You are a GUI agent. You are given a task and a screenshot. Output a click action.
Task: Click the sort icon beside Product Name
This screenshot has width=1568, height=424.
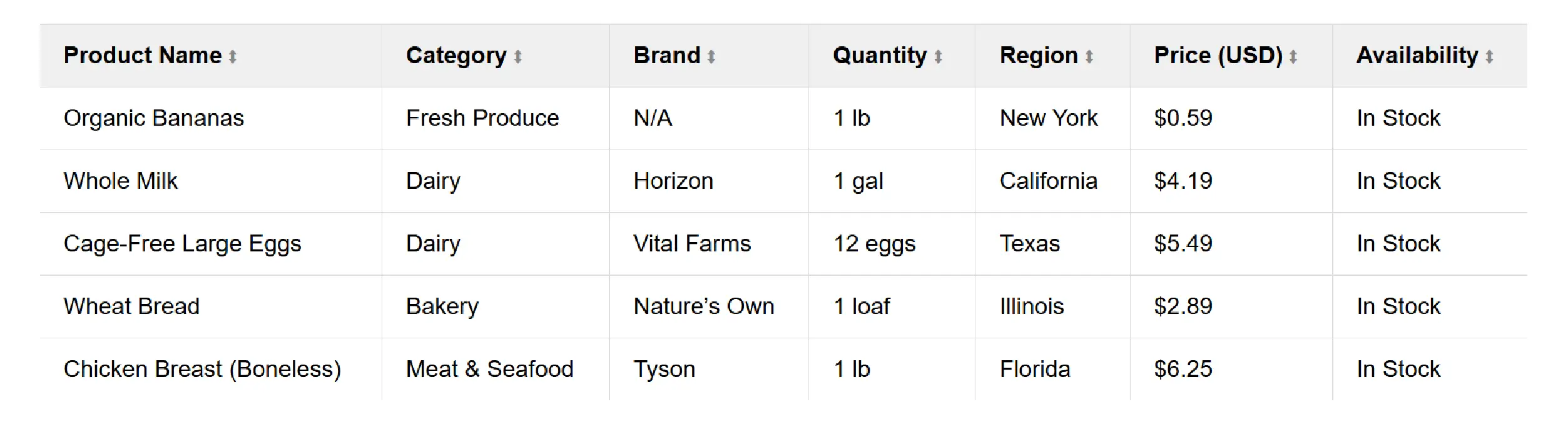click(233, 57)
